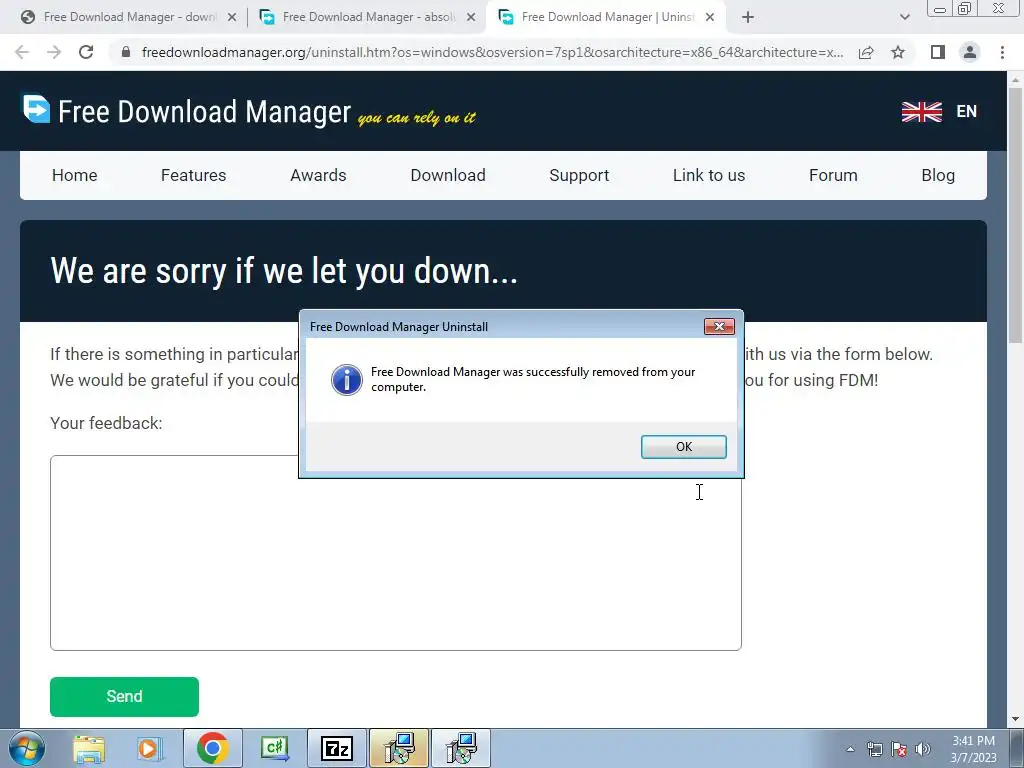
Task: Reload the page with the refresh icon
Action: [x=86, y=52]
